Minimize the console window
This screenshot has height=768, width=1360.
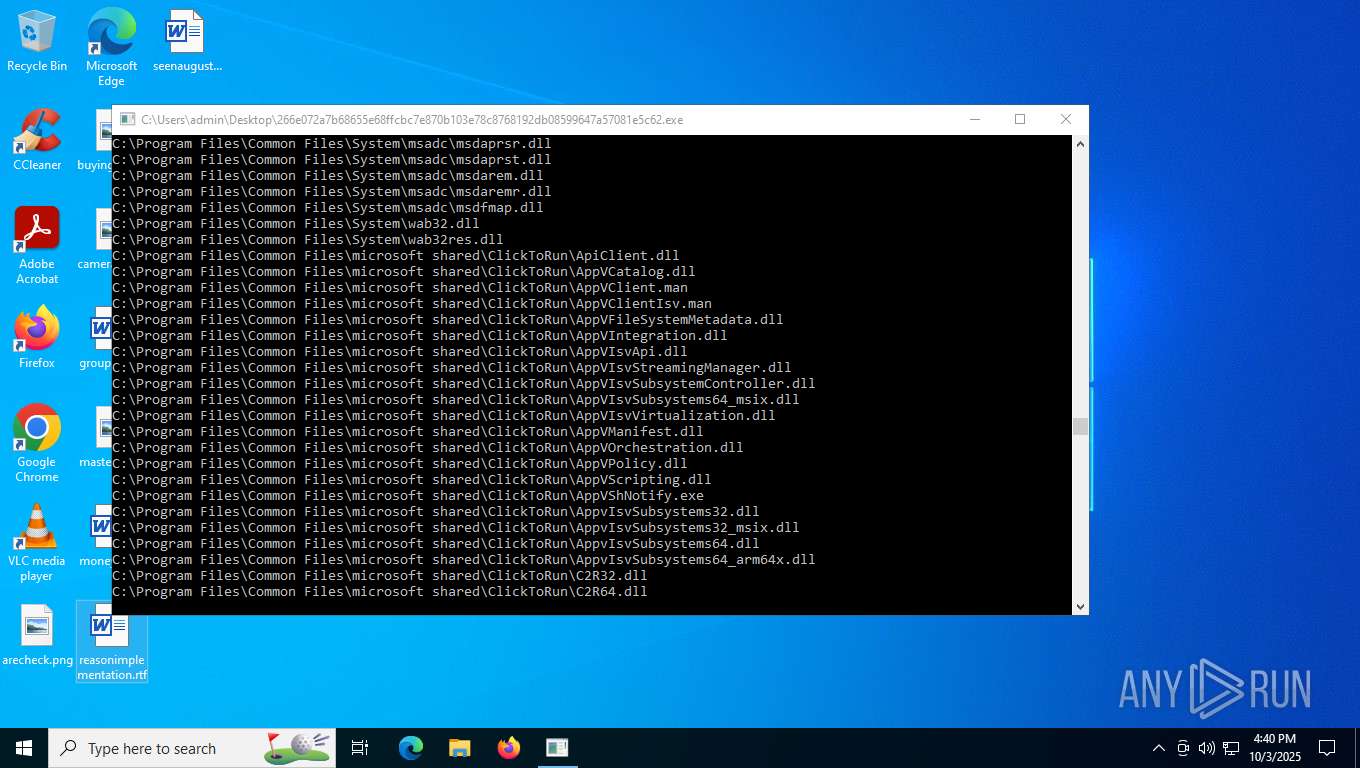(974, 119)
